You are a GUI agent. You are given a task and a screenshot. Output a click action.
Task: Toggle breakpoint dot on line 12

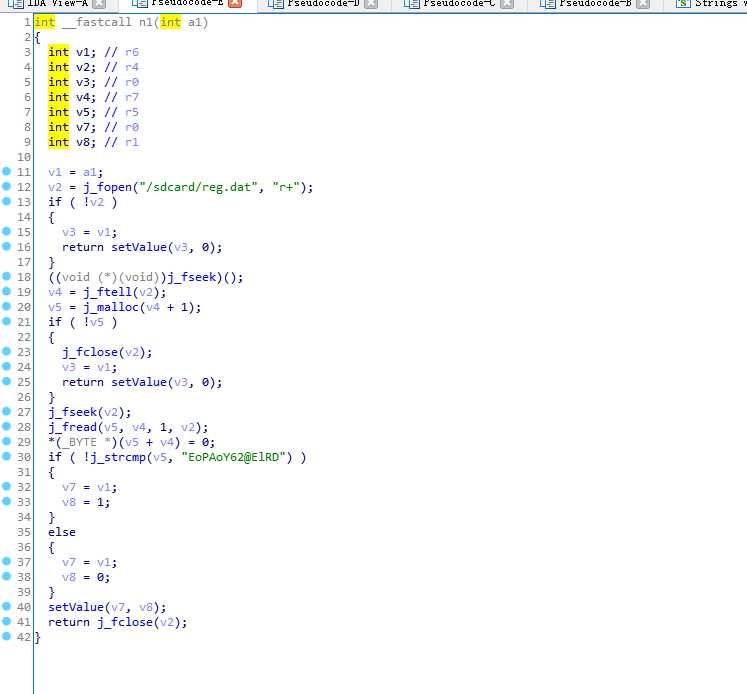(6, 187)
